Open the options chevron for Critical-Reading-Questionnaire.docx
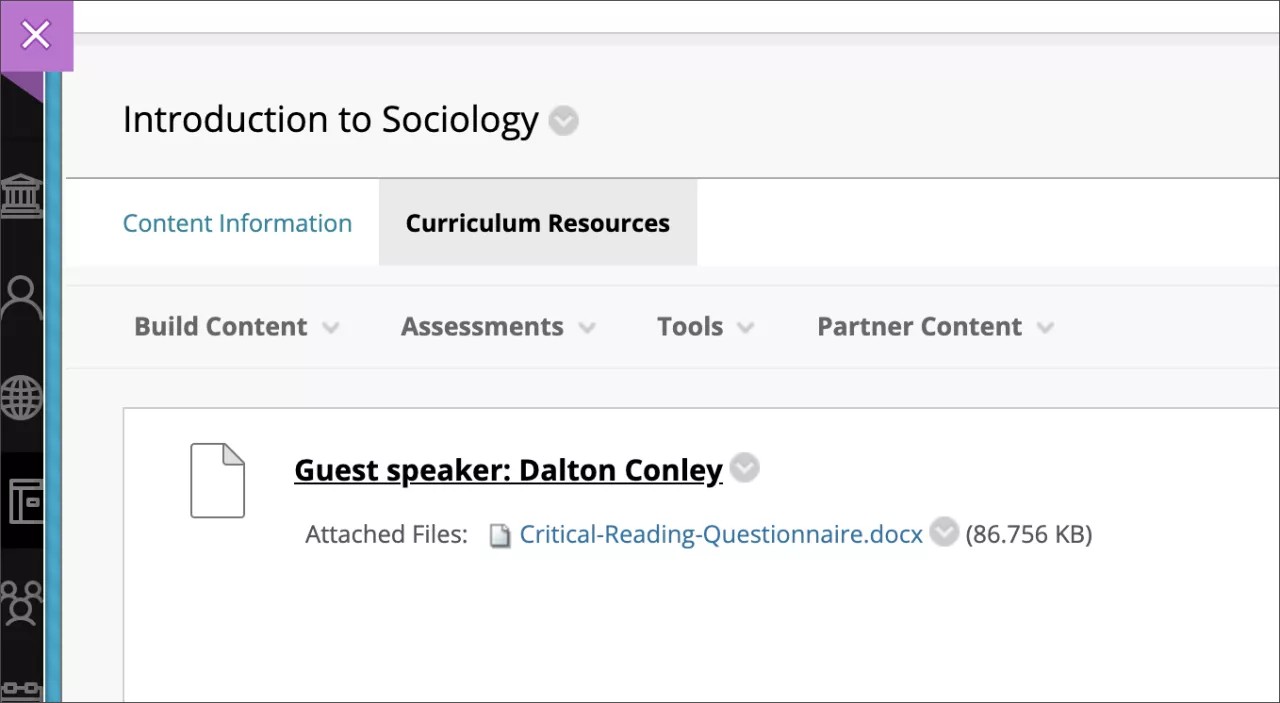 pos(944,533)
